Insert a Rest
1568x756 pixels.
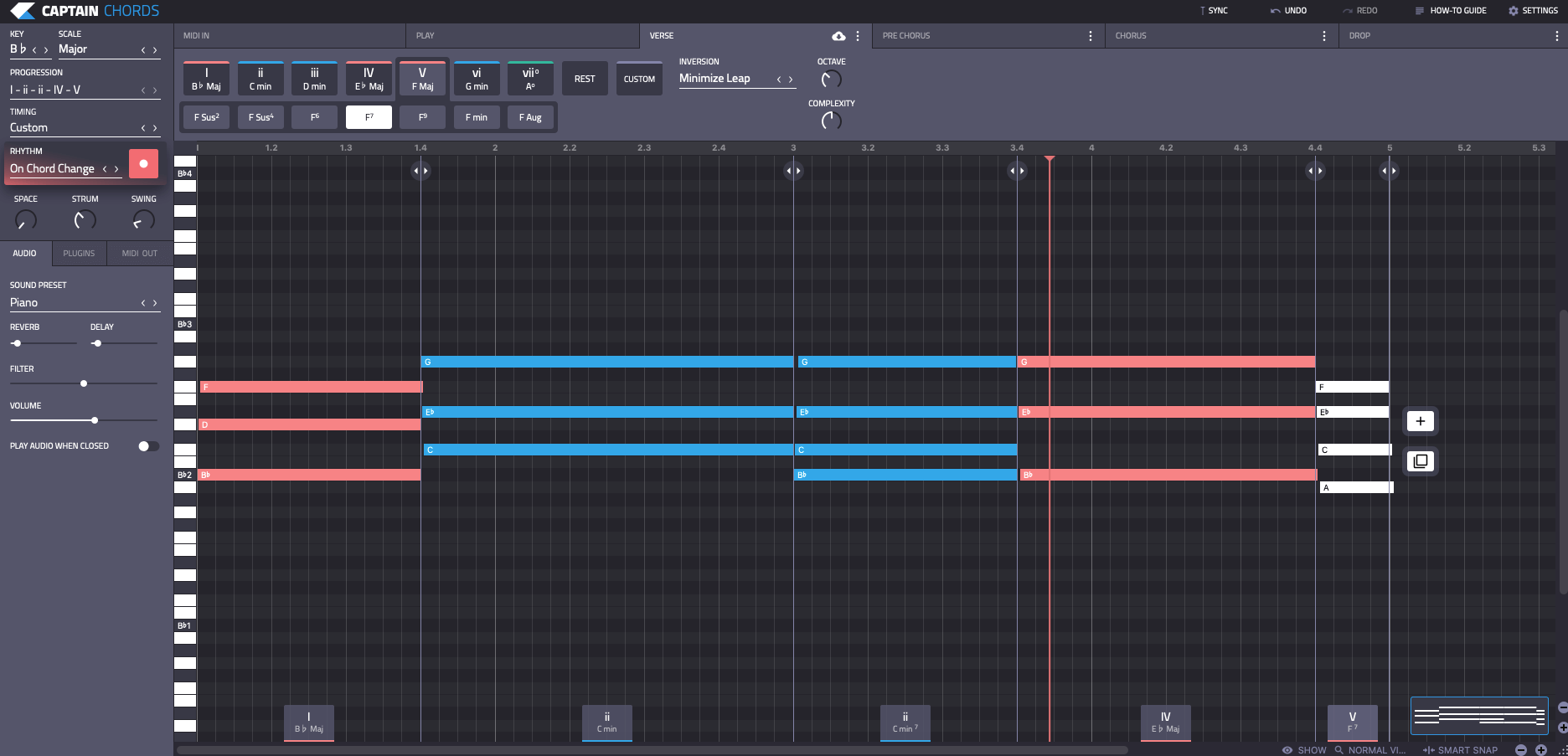click(585, 79)
